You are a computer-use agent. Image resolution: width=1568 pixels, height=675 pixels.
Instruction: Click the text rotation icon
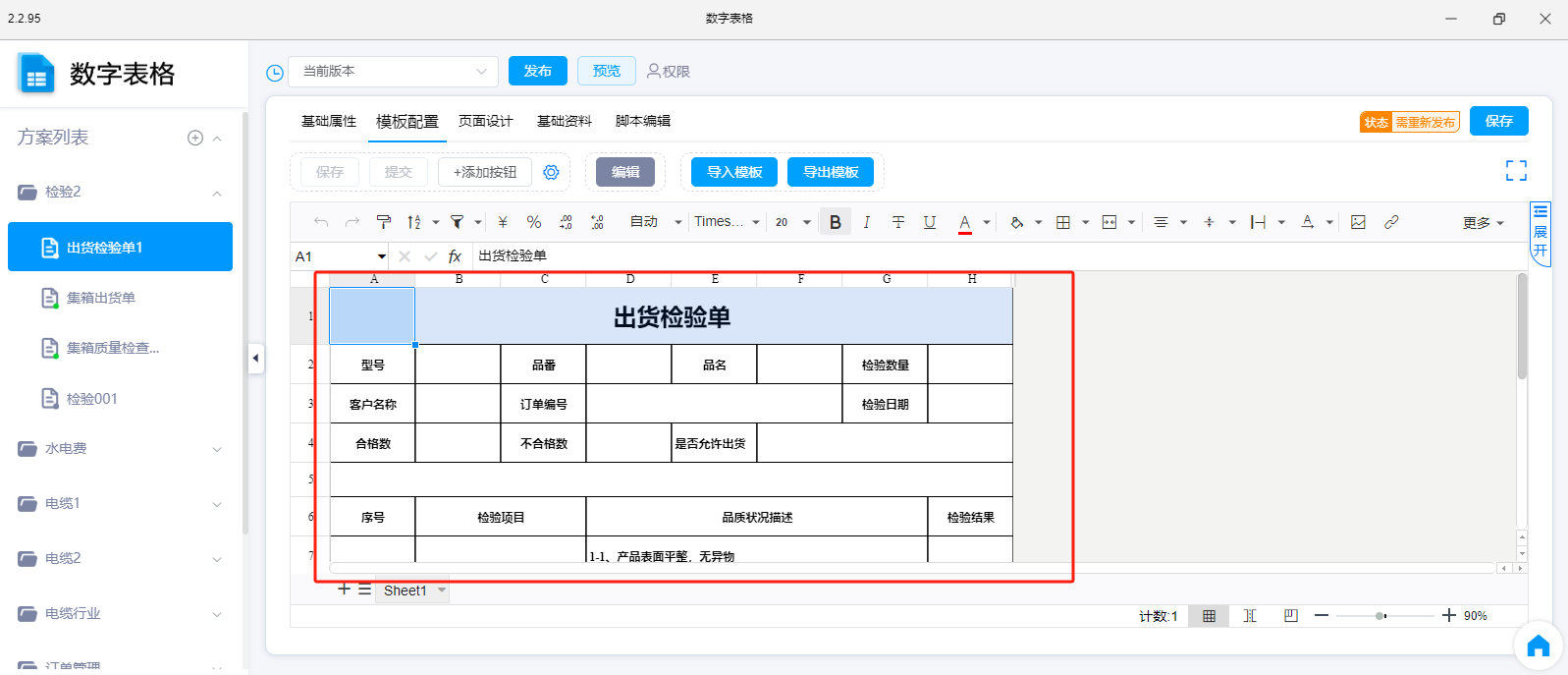click(x=1308, y=222)
